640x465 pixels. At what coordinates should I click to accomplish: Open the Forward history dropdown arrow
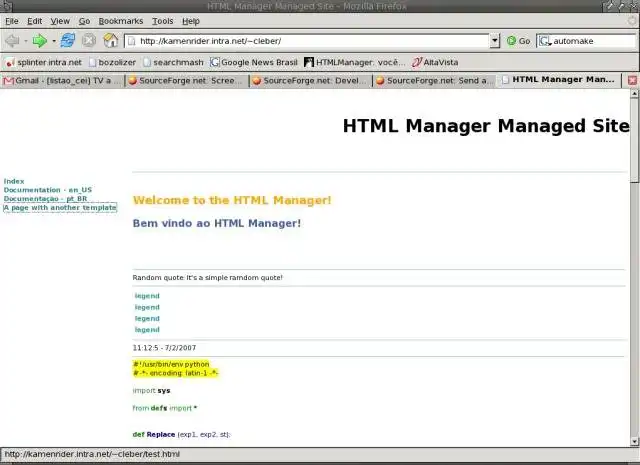53,41
